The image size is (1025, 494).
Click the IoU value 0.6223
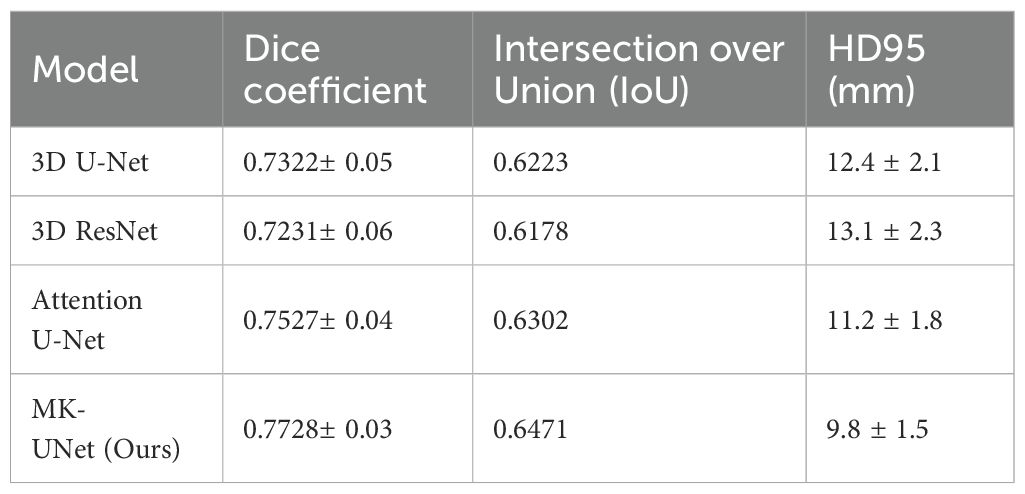click(x=530, y=160)
